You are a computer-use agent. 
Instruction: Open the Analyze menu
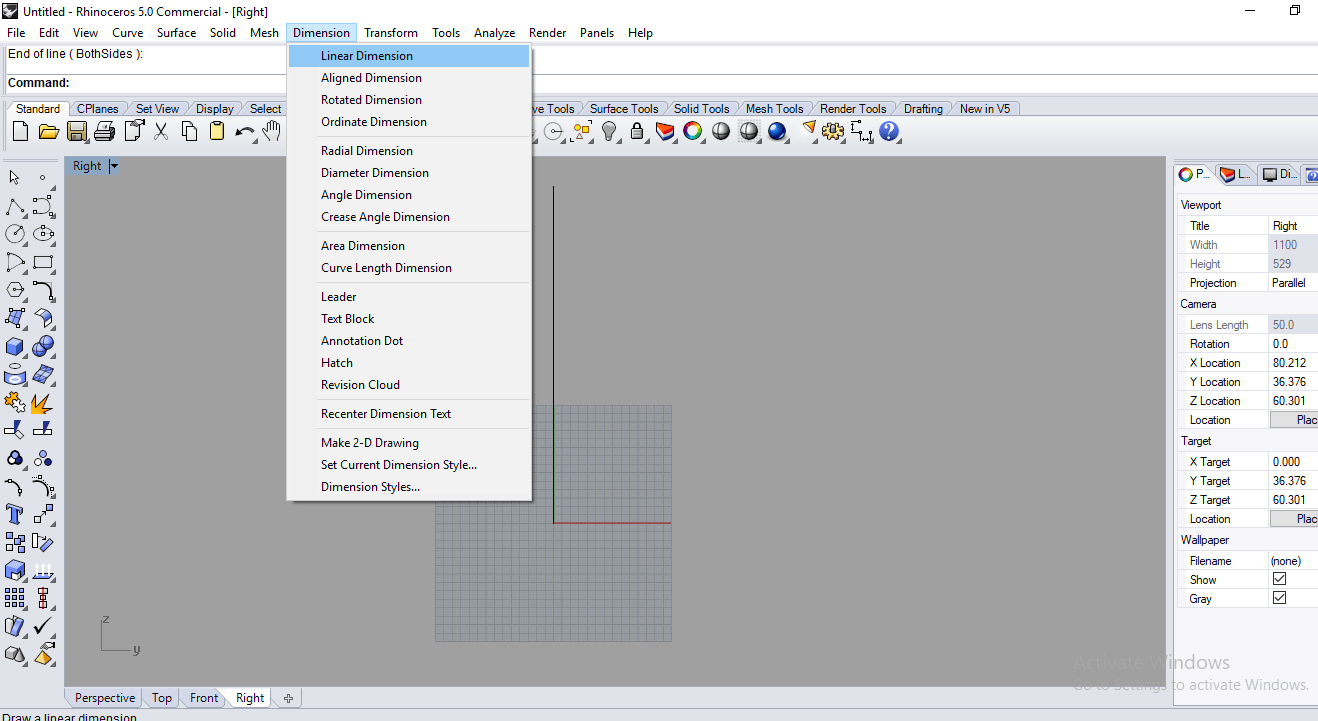point(494,33)
